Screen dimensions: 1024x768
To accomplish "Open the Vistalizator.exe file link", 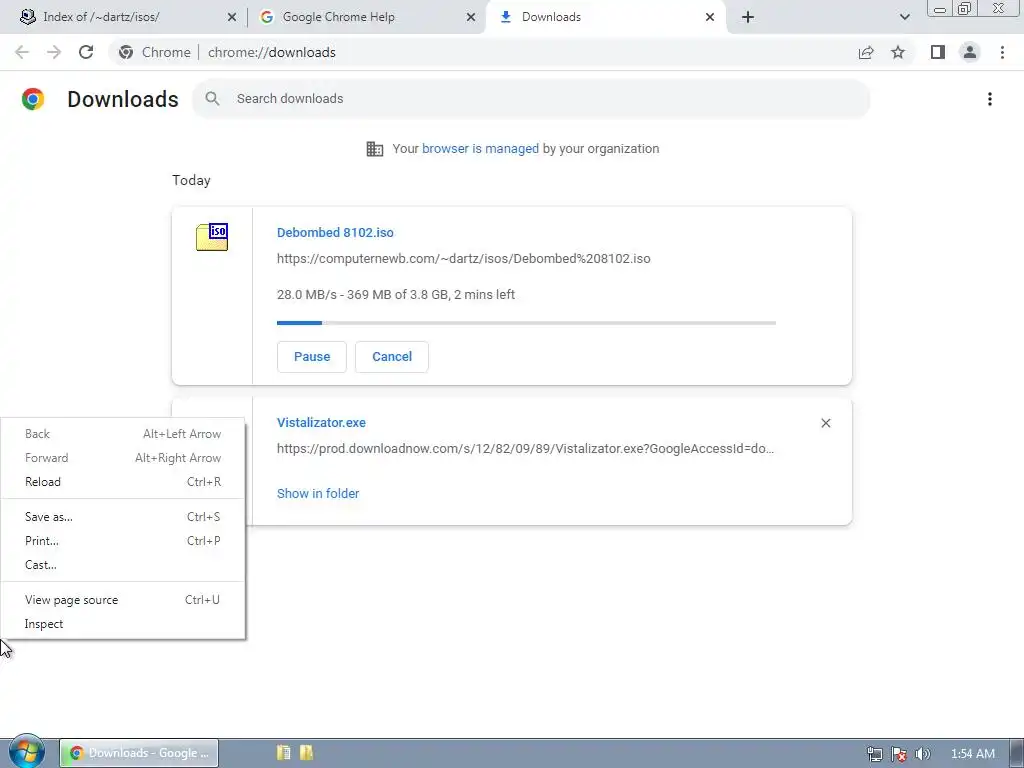I will [321, 423].
